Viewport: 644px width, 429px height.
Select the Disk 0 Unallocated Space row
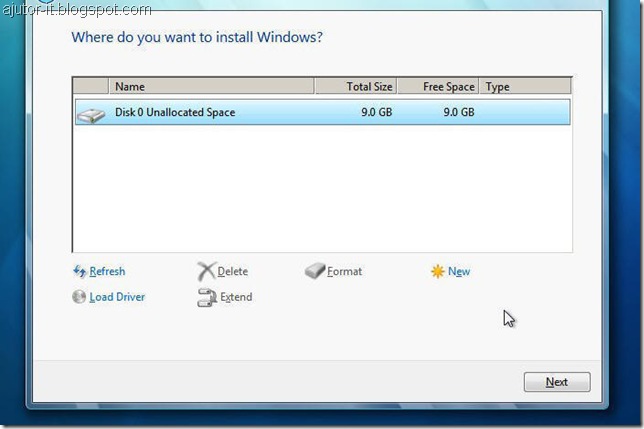322,112
